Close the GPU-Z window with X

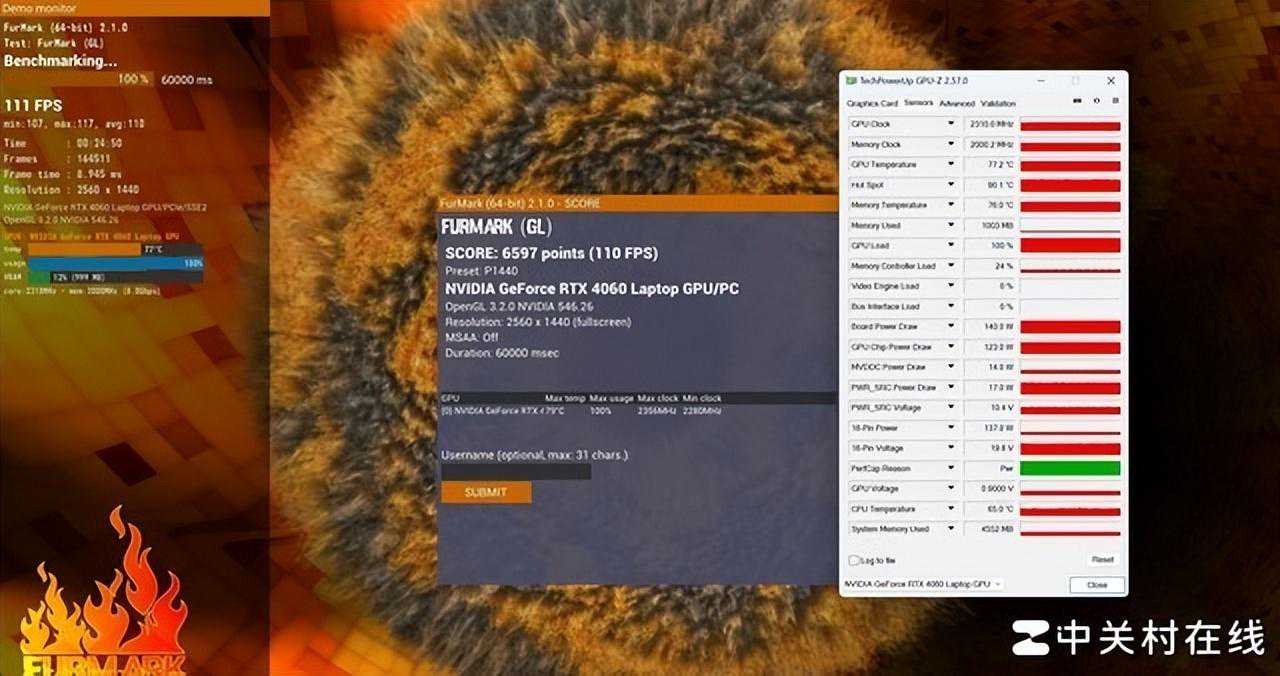pyautogui.click(x=1111, y=80)
